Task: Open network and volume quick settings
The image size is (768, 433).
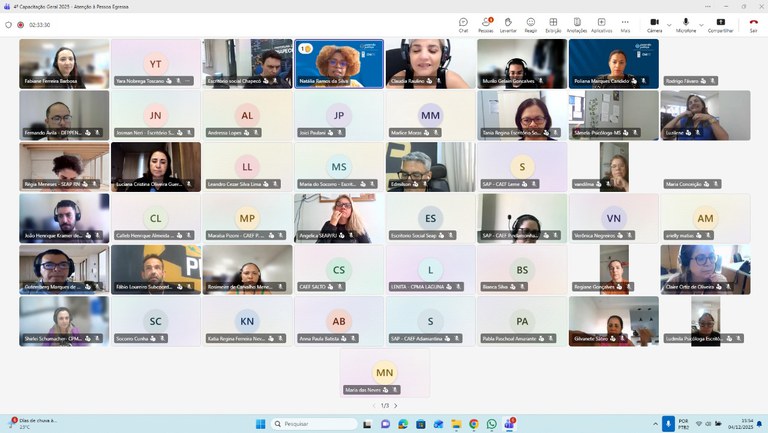Action: coord(708,424)
